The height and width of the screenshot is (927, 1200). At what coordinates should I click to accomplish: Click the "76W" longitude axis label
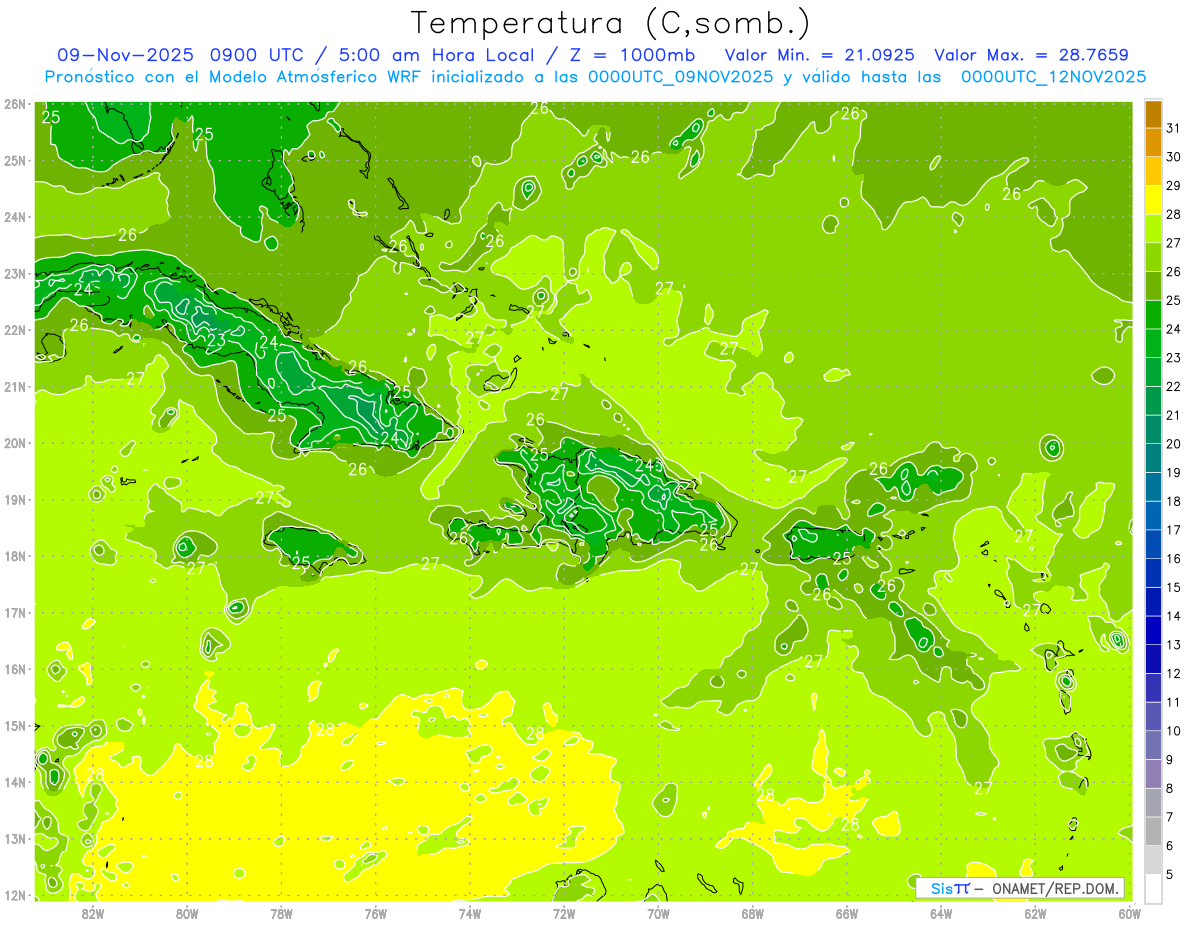pos(375,913)
